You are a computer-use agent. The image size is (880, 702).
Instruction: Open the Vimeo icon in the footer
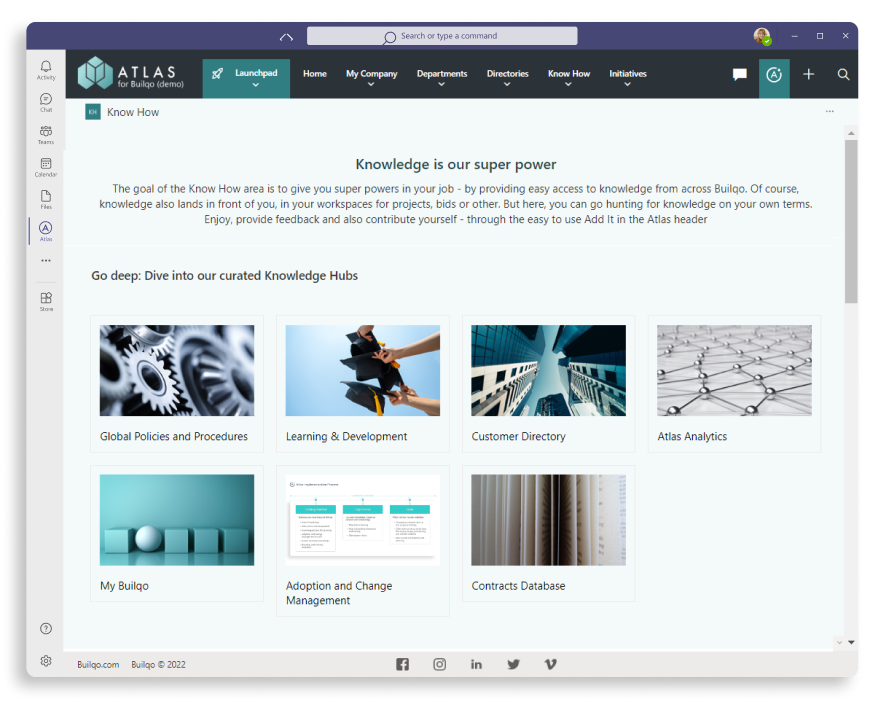[550, 664]
